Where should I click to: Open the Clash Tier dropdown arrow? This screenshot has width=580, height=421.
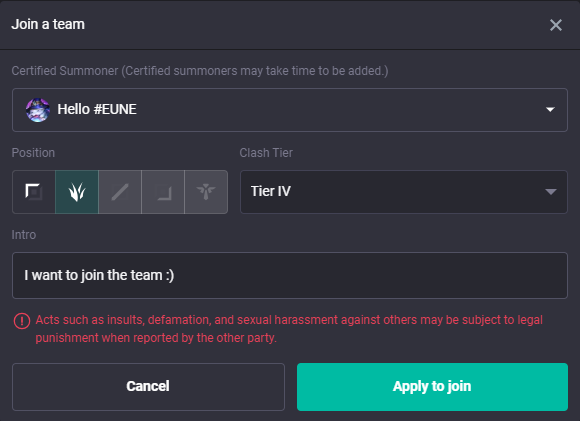[551, 192]
